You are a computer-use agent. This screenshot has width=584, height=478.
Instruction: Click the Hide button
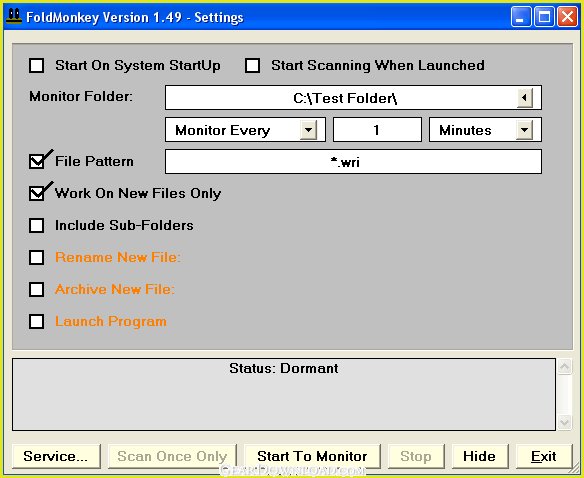[x=480, y=456]
